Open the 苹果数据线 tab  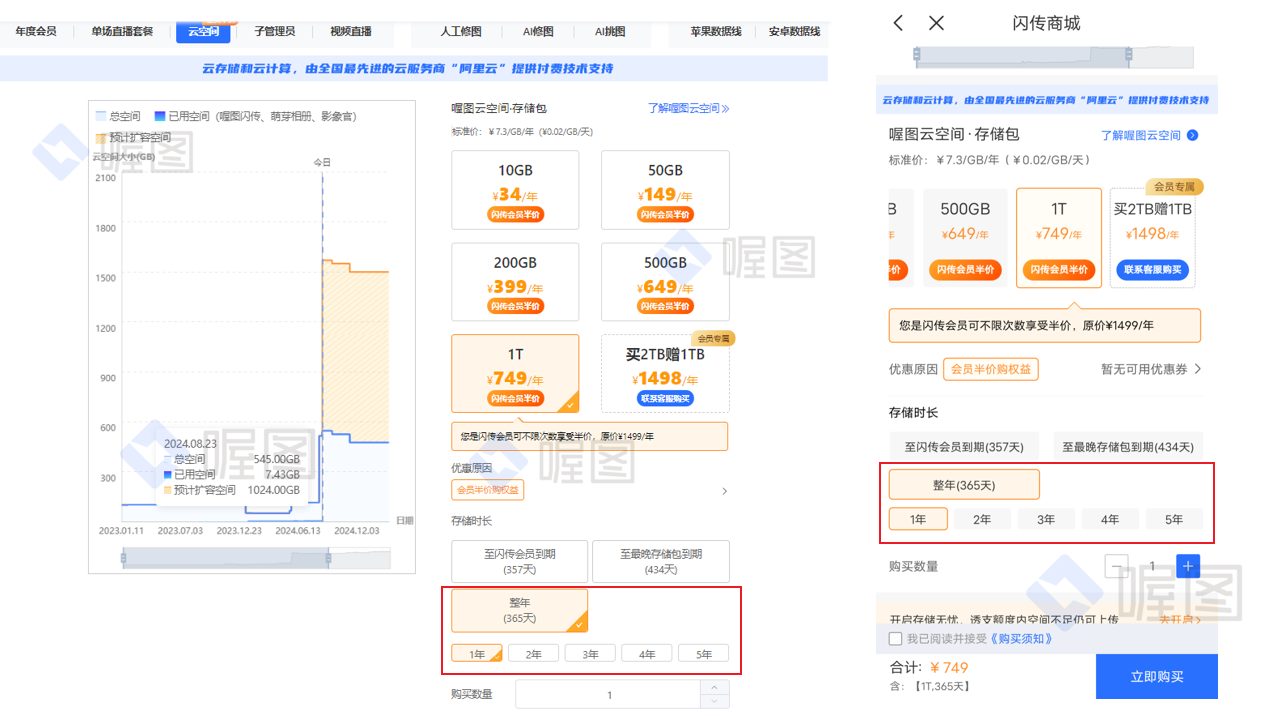[716, 32]
